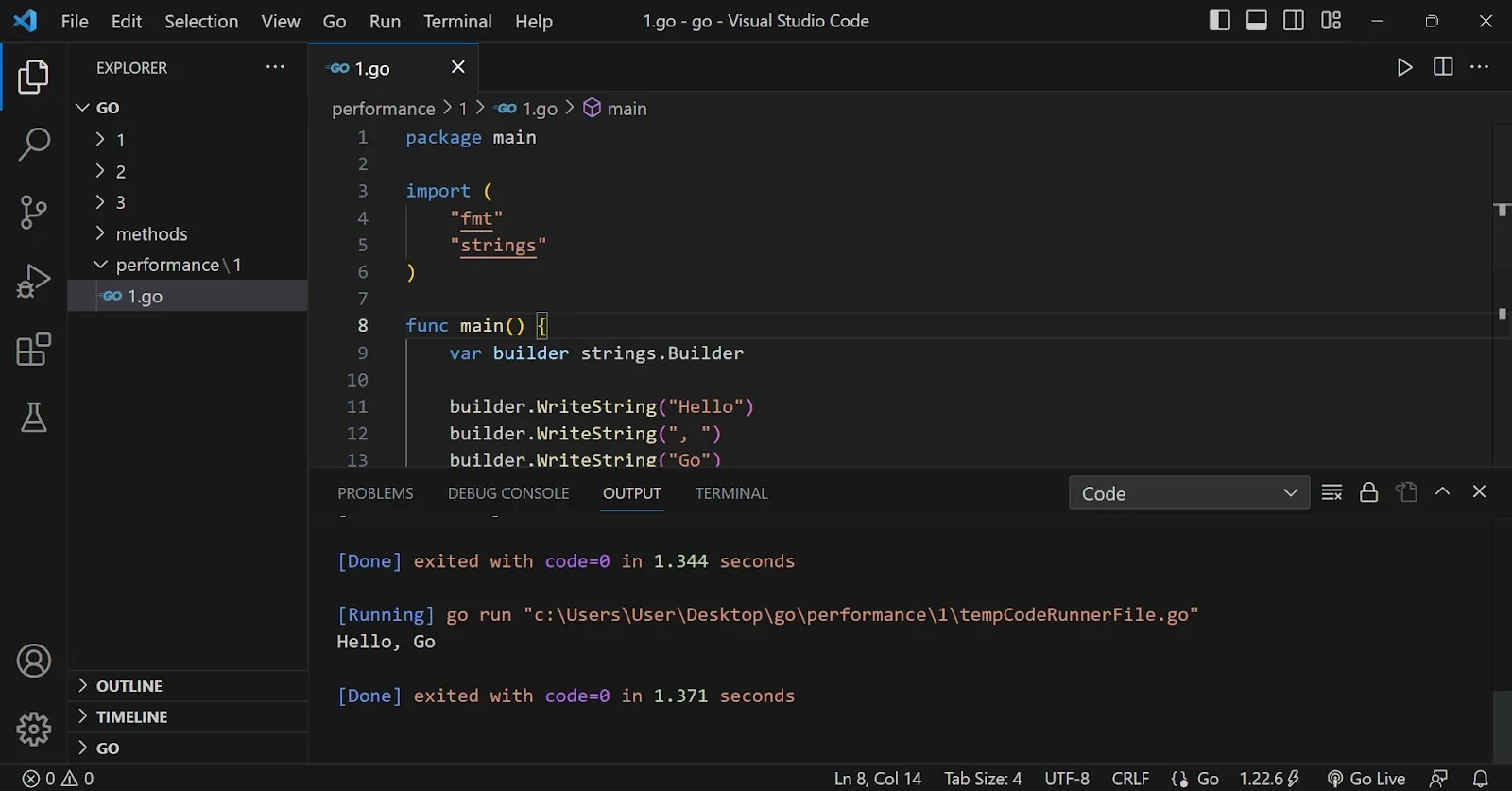
Task: Expand folder 2 in explorer
Action: [x=188, y=171]
